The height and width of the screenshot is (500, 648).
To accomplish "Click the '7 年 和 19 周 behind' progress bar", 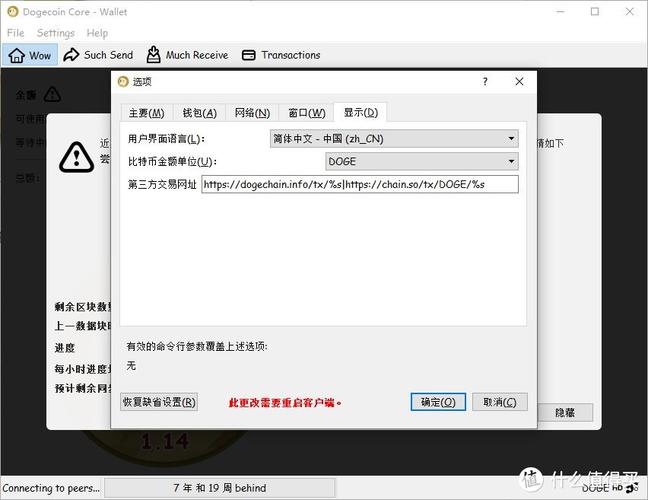I will 219,488.
